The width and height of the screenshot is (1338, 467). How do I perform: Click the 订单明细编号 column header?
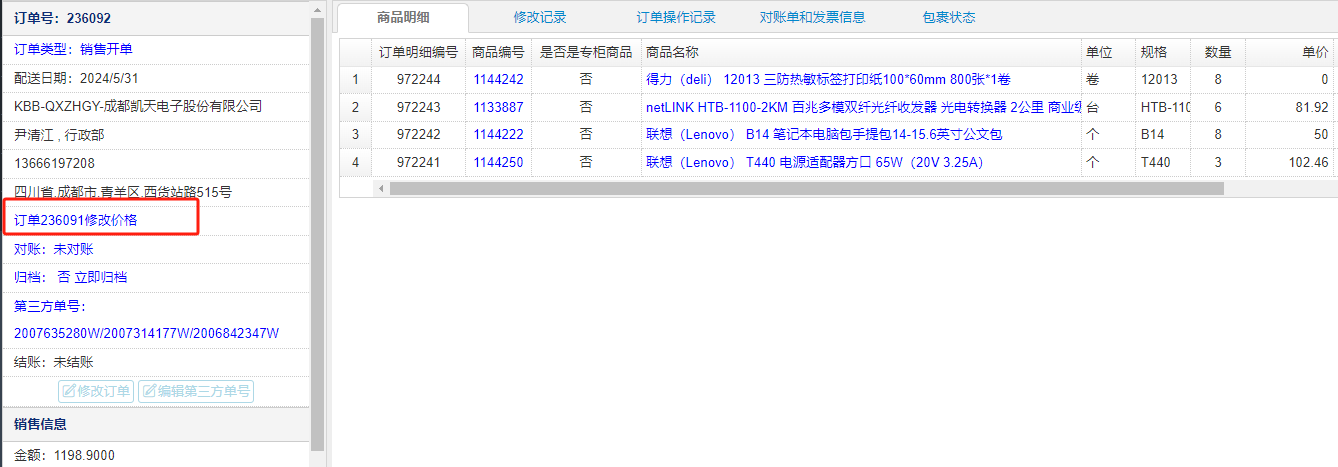418,52
